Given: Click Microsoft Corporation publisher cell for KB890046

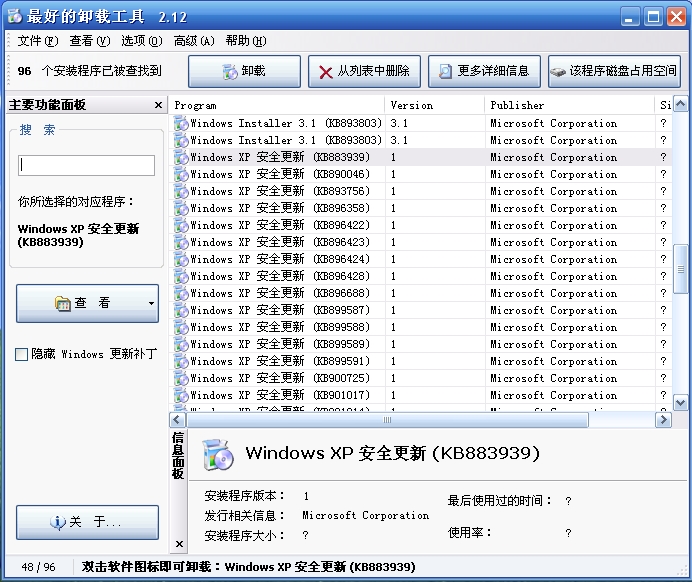Looking at the screenshot, I should [553, 174].
